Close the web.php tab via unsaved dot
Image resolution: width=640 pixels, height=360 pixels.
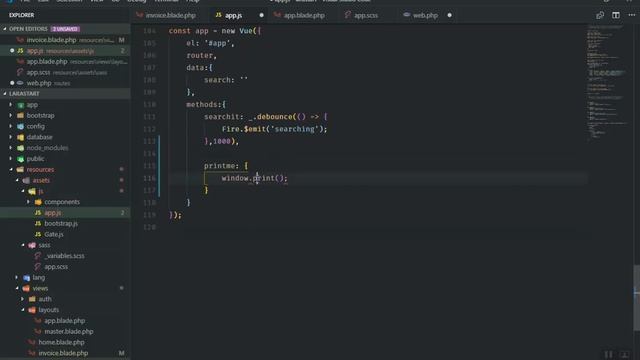pyautogui.click(x=449, y=16)
